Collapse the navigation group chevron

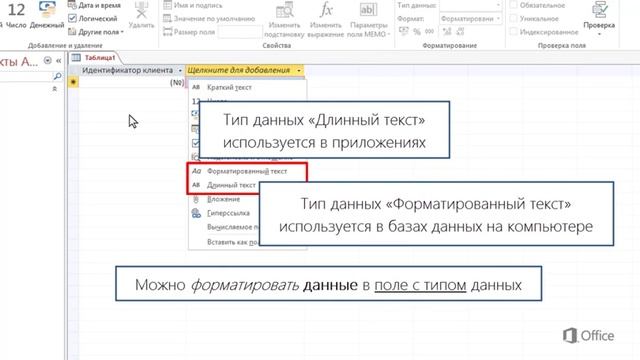[55, 89]
